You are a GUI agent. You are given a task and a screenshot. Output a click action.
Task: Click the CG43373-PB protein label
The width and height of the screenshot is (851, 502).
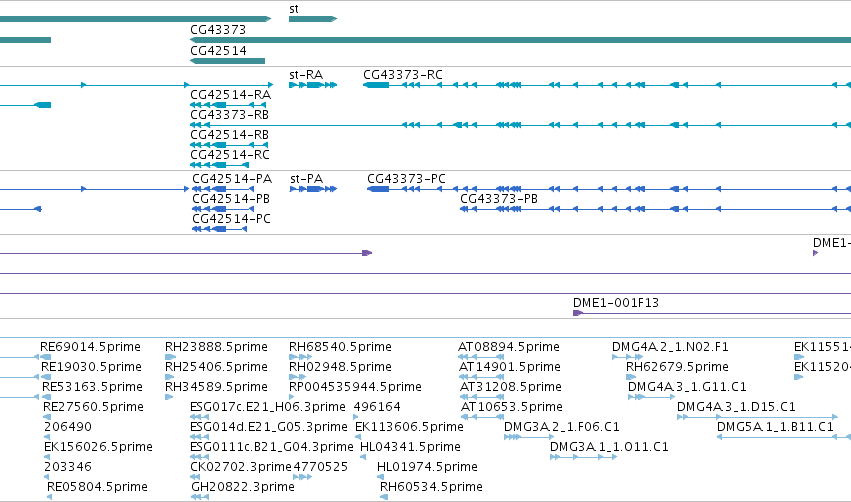(x=499, y=199)
